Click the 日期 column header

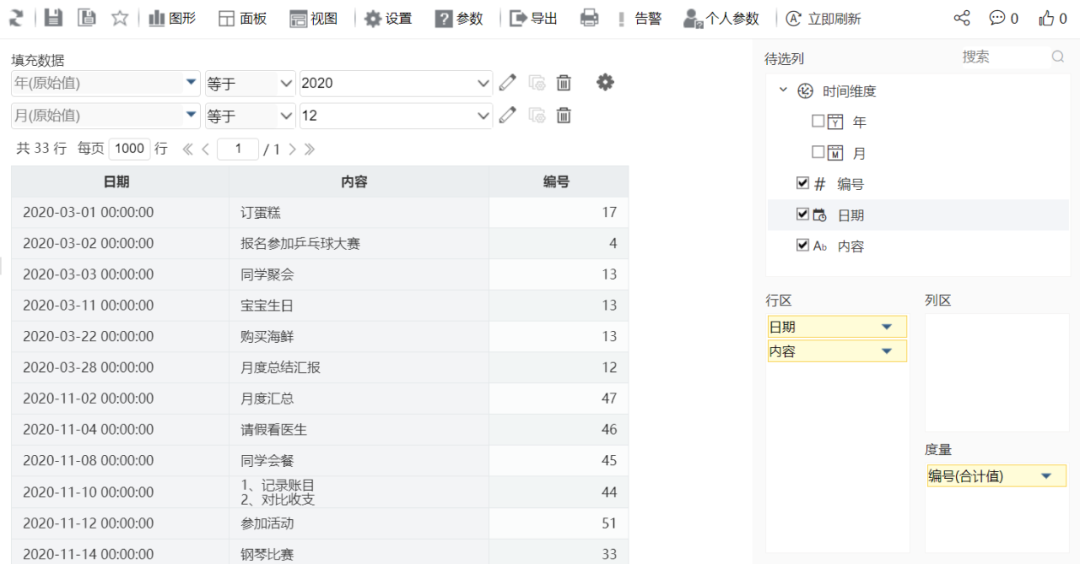click(x=120, y=182)
